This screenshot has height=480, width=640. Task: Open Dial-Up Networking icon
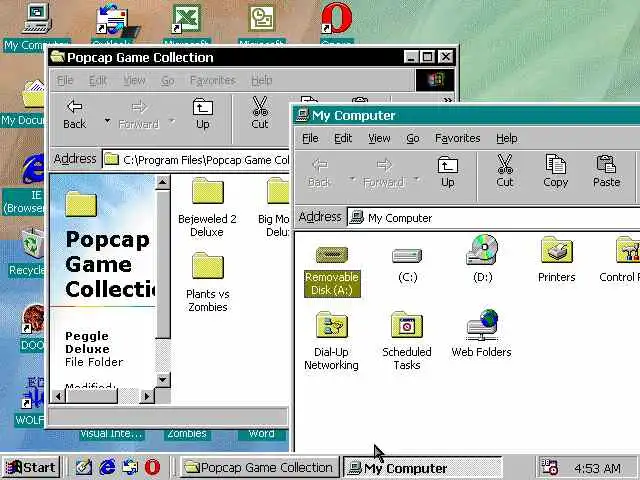tap(331, 341)
